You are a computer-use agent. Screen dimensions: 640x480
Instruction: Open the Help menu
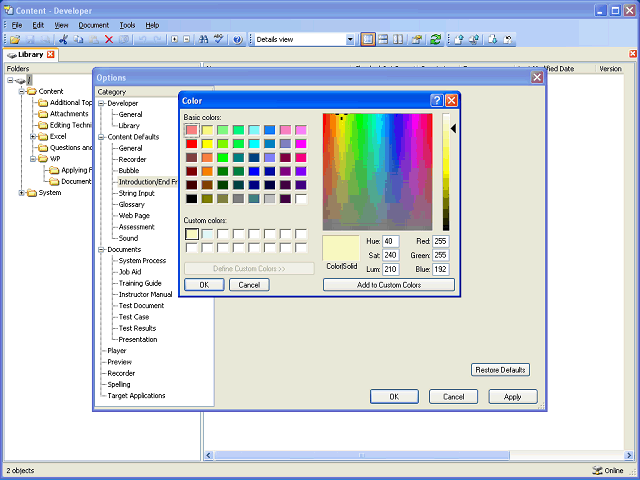click(x=152, y=25)
